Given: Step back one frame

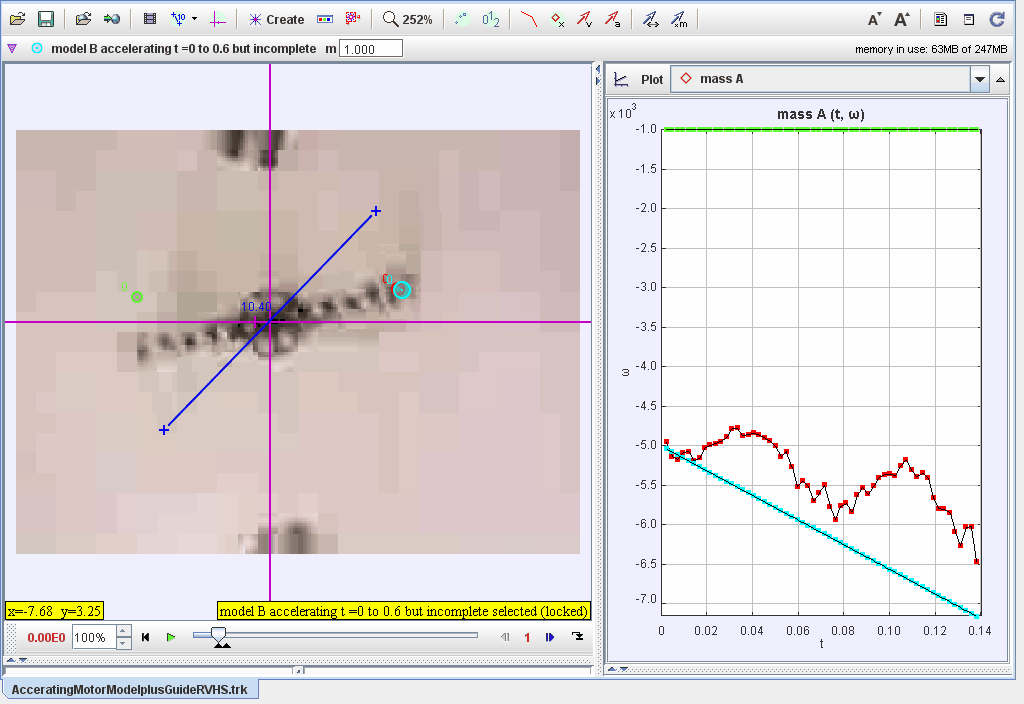Looking at the screenshot, I should click(505, 637).
